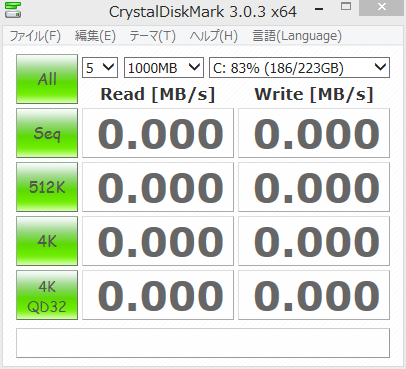
Task: Maximize the CrystalDiskMark window
Action: (x=346, y=7)
